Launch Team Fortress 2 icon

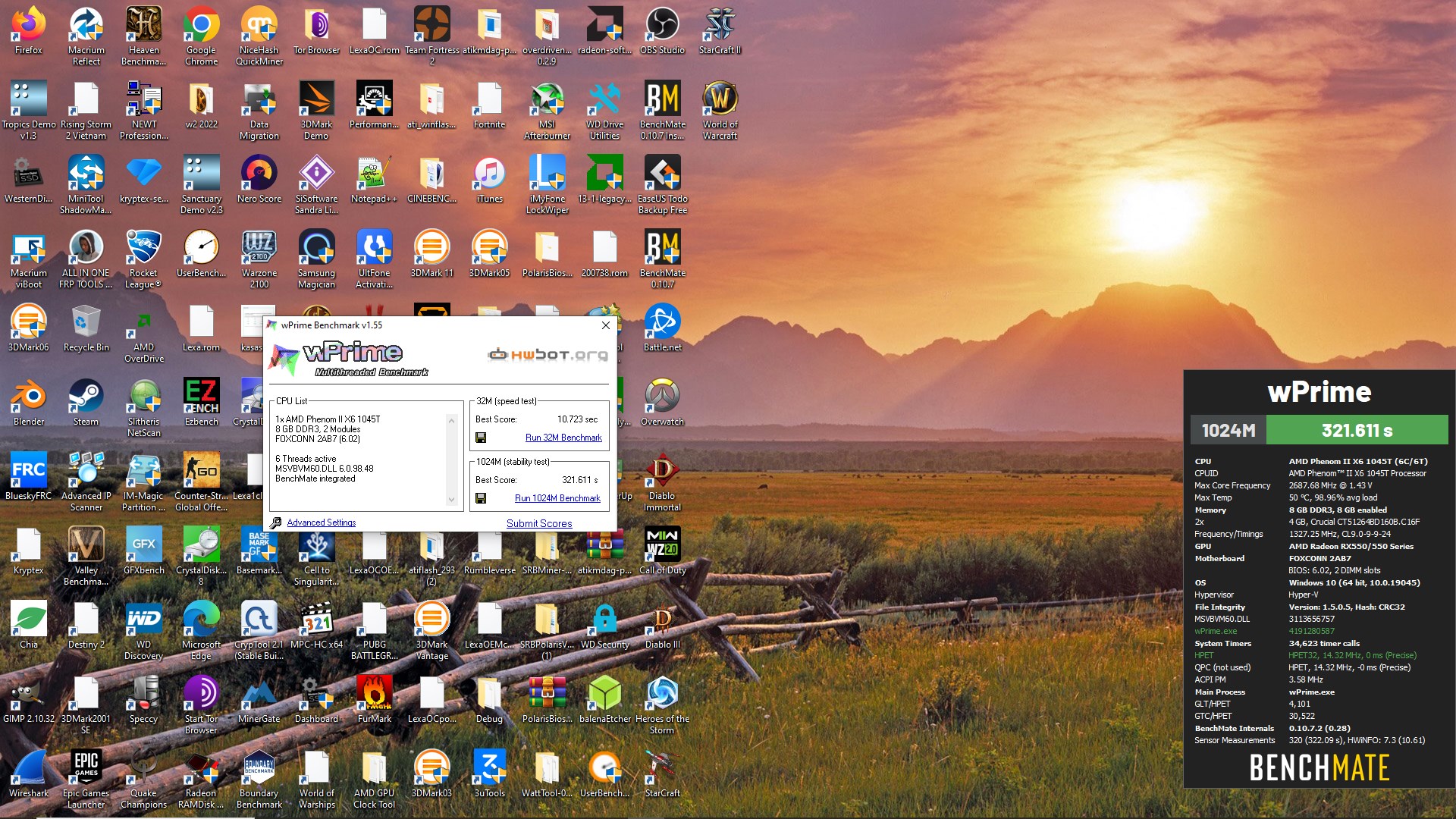[x=432, y=36]
